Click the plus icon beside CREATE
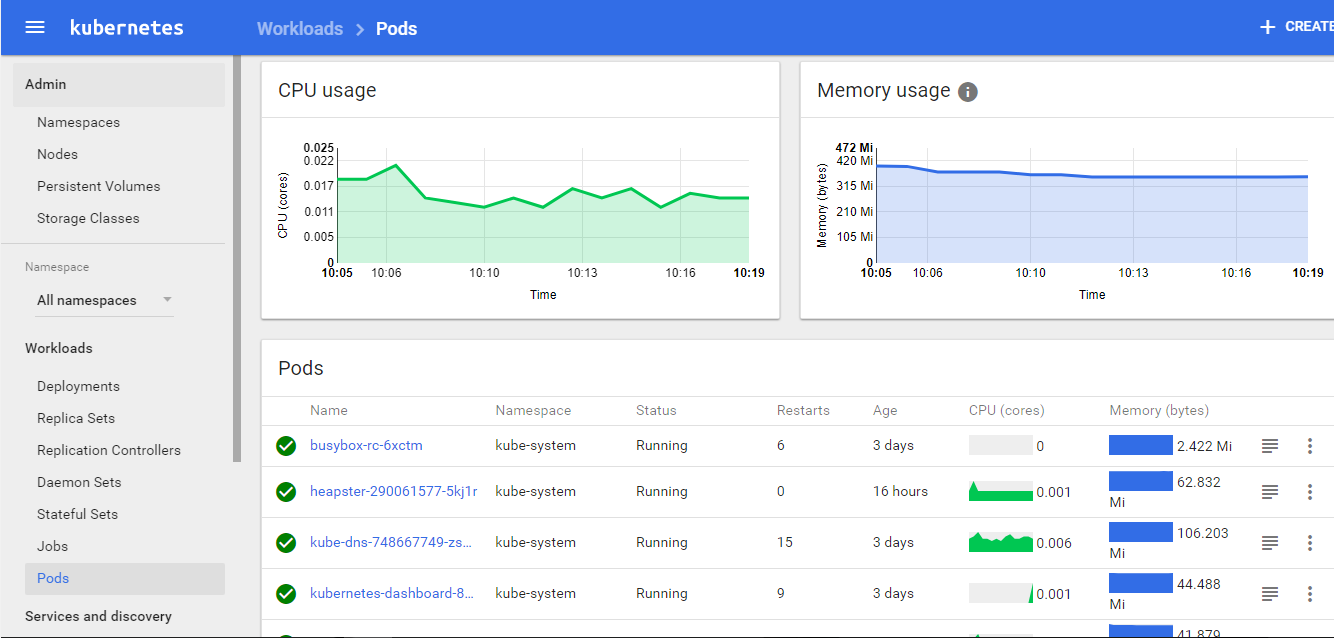The width and height of the screenshot is (1334, 638). point(1267,27)
